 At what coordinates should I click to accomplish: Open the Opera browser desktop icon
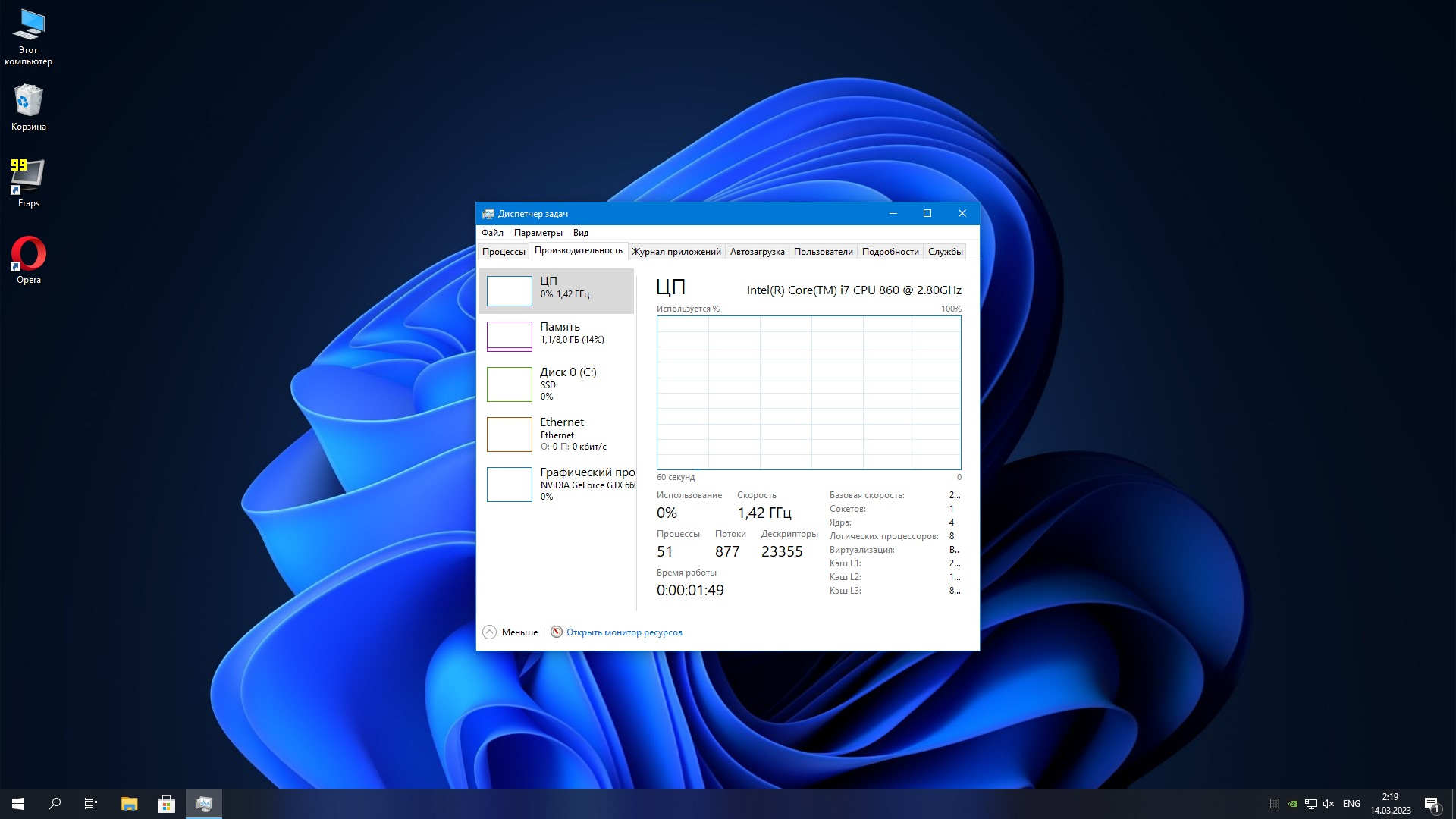pos(29,255)
